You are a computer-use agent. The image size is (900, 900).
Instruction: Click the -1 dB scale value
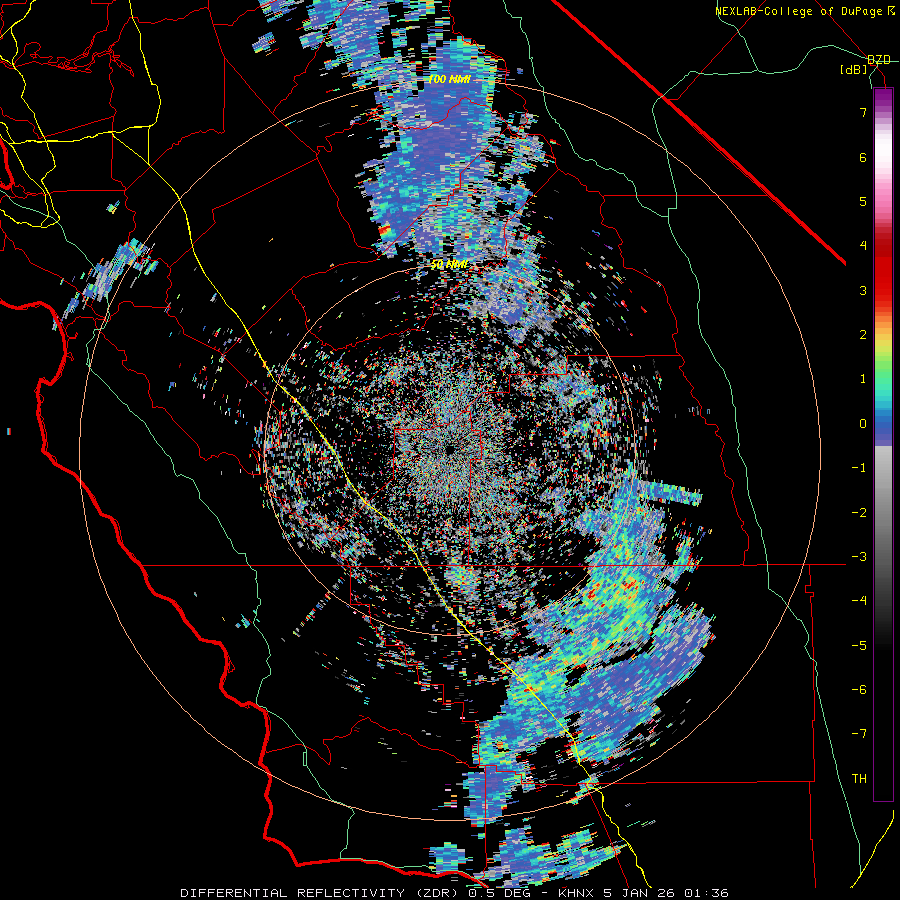[x=859, y=468]
